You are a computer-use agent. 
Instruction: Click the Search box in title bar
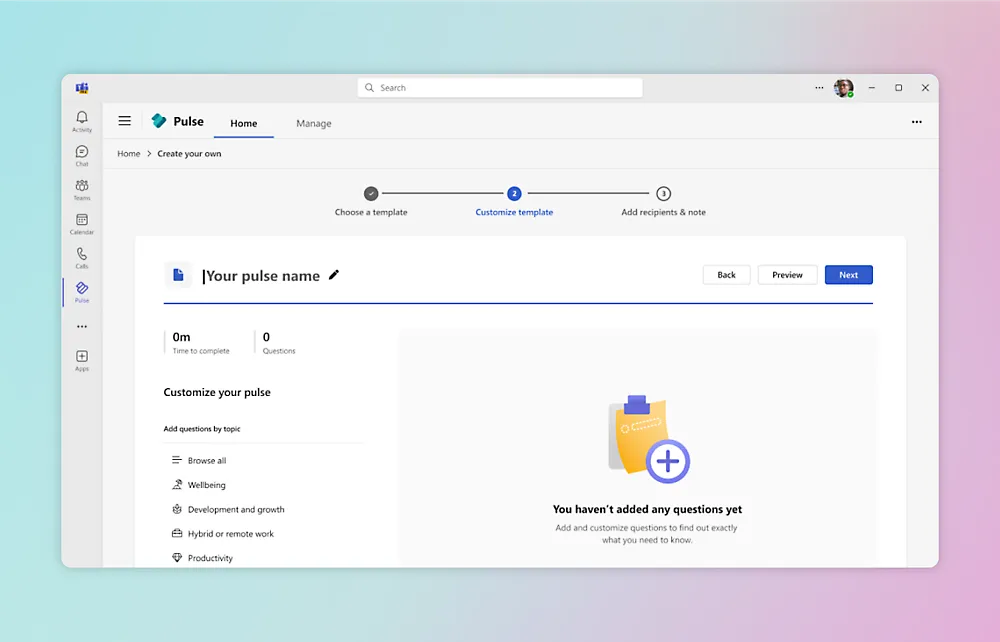[500, 88]
